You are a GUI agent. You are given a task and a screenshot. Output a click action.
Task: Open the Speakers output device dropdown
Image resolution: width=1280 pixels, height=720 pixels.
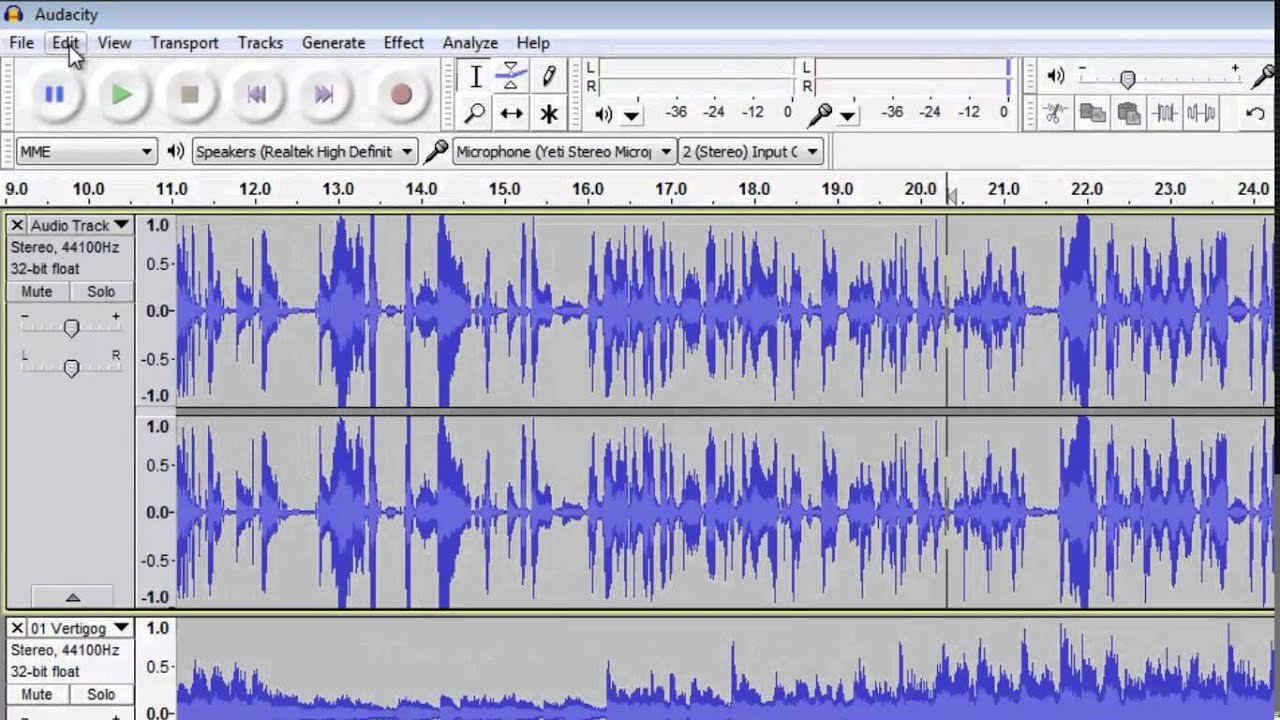[x=304, y=152]
